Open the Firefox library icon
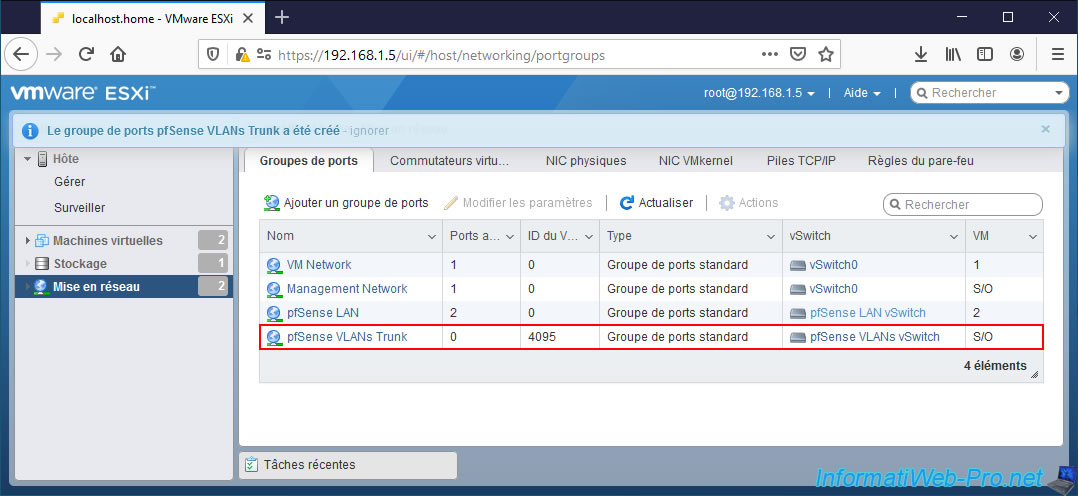 point(953,54)
